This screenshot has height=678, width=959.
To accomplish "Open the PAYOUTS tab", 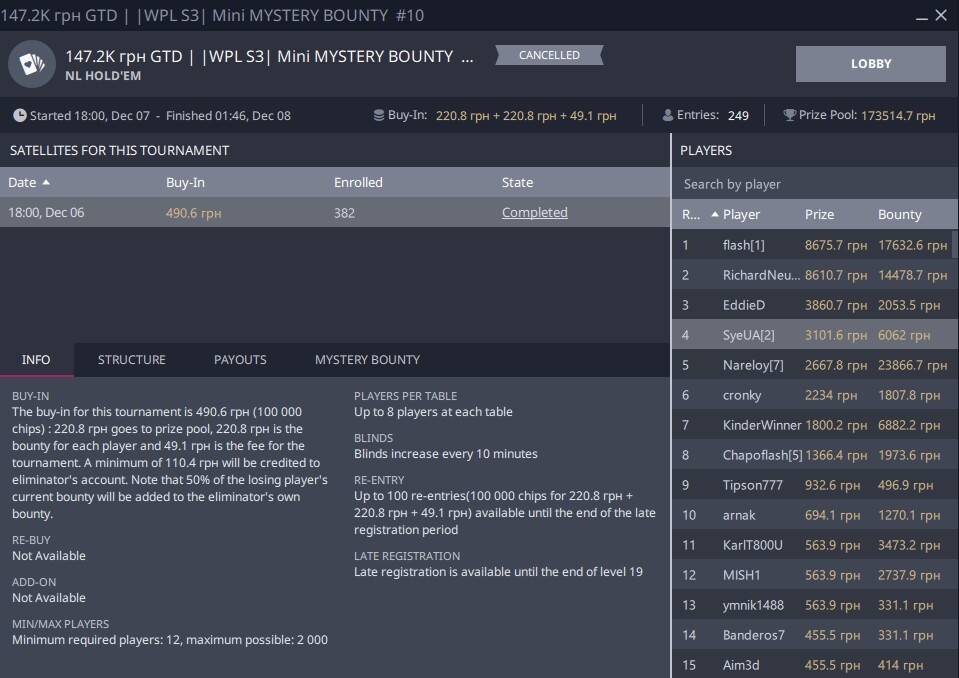I will click(240, 360).
